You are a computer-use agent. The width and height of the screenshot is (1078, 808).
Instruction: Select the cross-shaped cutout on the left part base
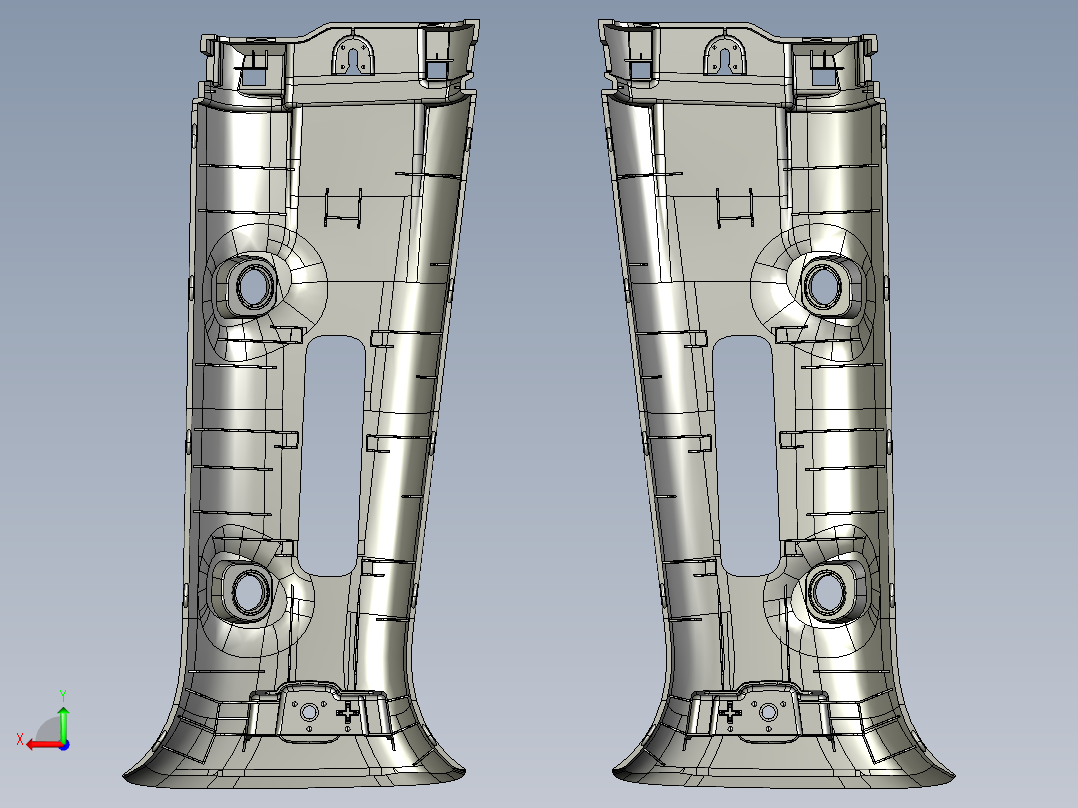349,713
